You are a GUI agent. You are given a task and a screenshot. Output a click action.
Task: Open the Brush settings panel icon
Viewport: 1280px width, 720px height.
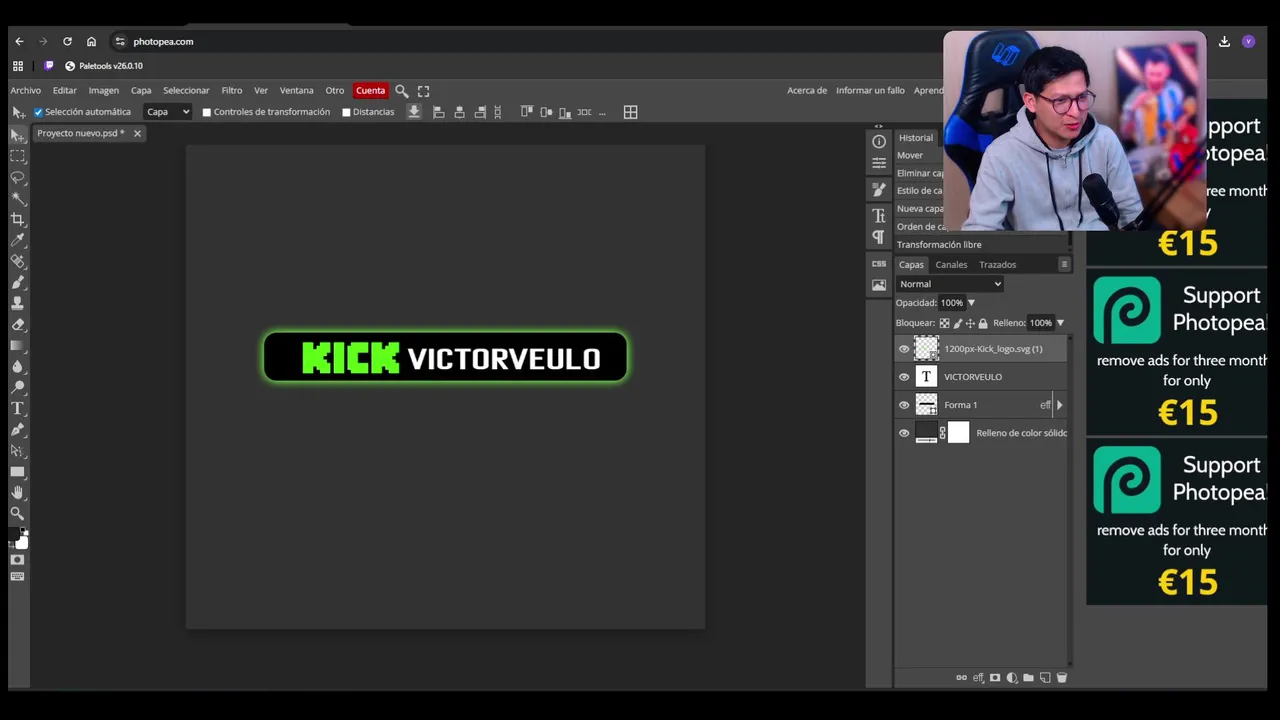pyautogui.click(x=879, y=189)
